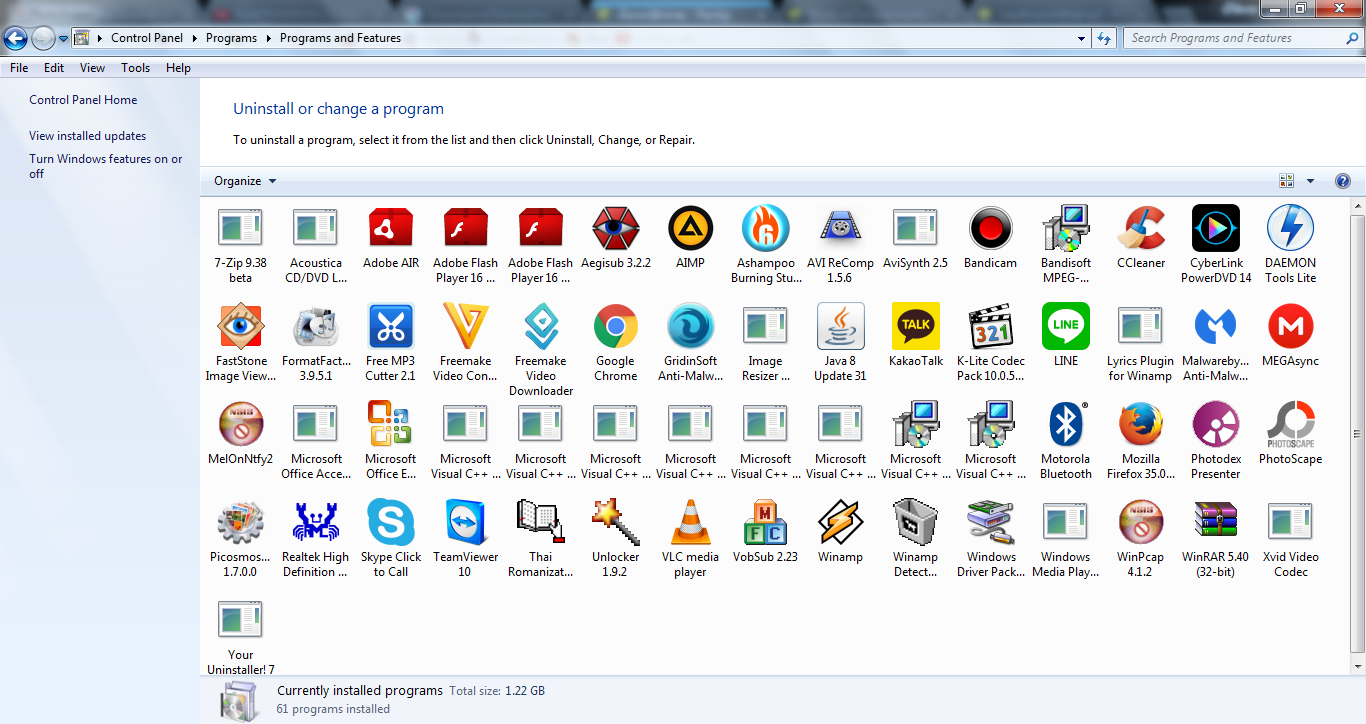Viewport: 1366px width, 724px height.
Task: Click the KakaoTalk icon
Action: (915, 327)
